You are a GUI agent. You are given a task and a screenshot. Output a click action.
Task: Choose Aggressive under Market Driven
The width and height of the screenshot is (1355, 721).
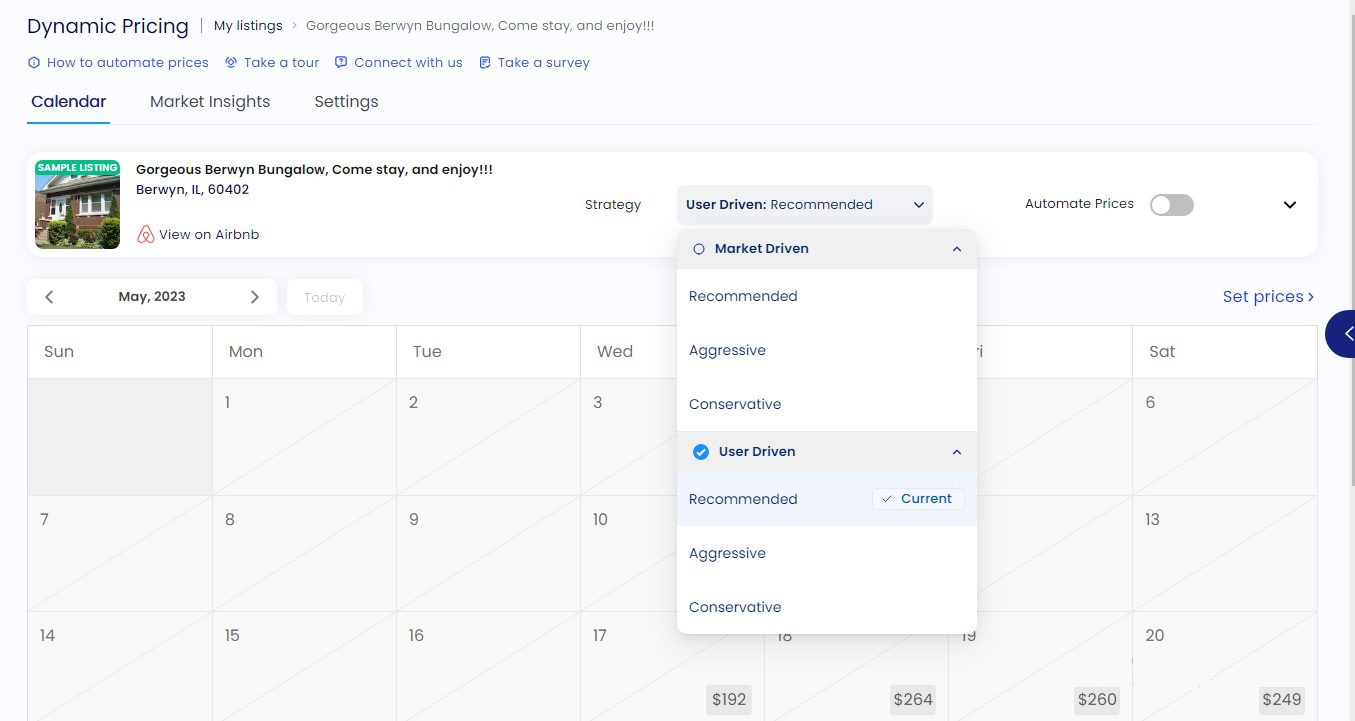(x=727, y=350)
